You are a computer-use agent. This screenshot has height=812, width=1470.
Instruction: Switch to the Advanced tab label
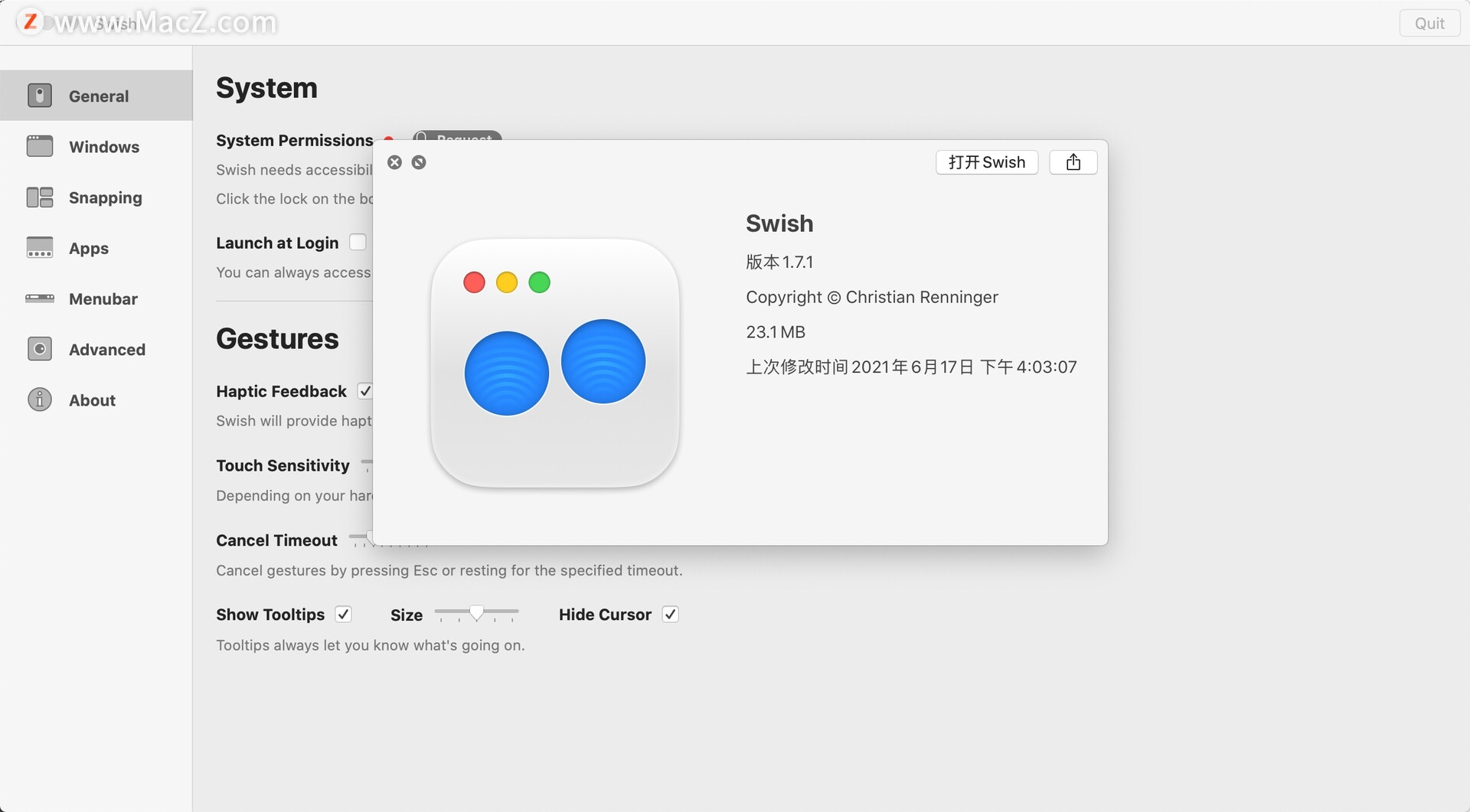click(107, 350)
